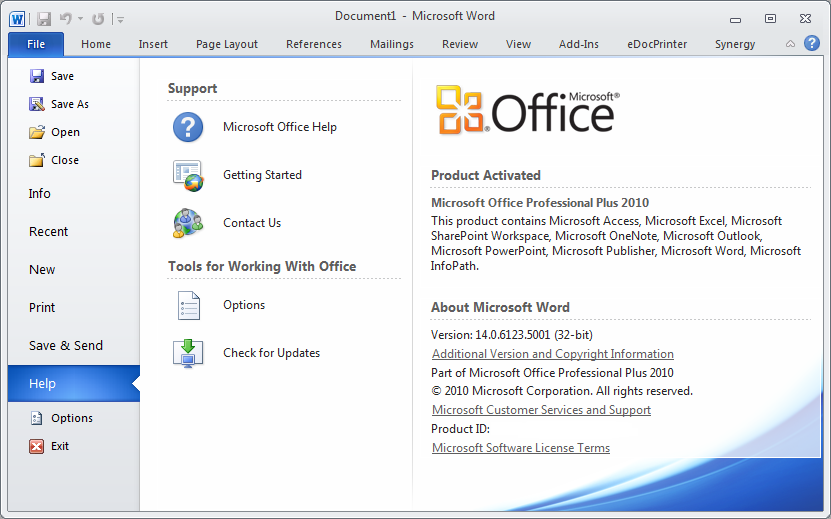Switch to the Mailings tab
The height and width of the screenshot is (519, 831).
(392, 44)
